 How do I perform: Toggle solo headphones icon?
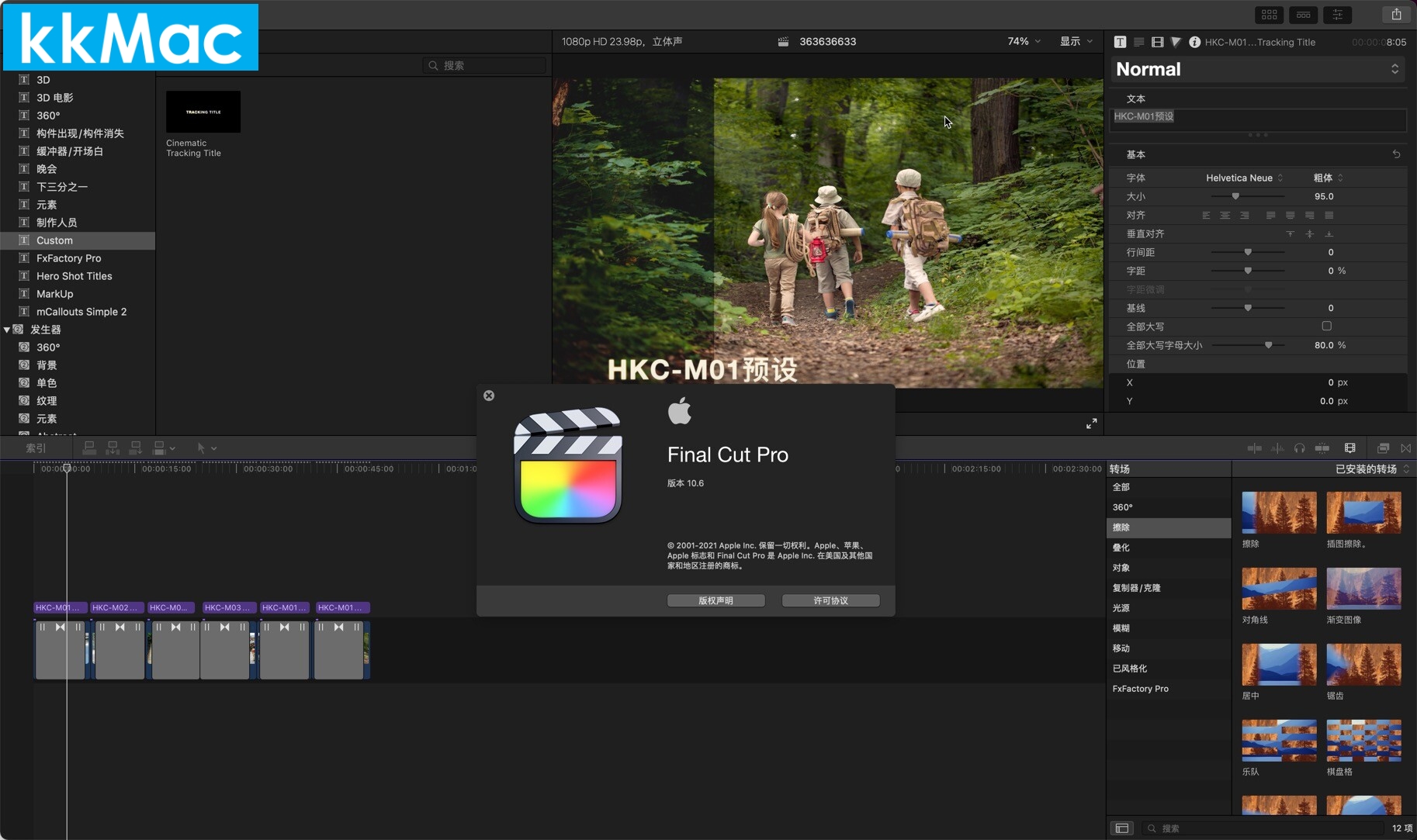[x=1300, y=448]
